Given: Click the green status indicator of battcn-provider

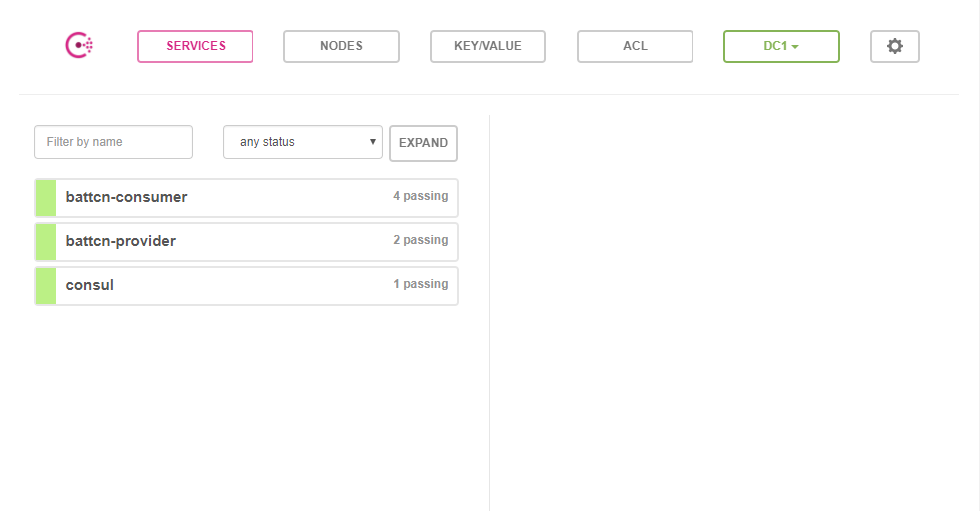Looking at the screenshot, I should tap(45, 242).
